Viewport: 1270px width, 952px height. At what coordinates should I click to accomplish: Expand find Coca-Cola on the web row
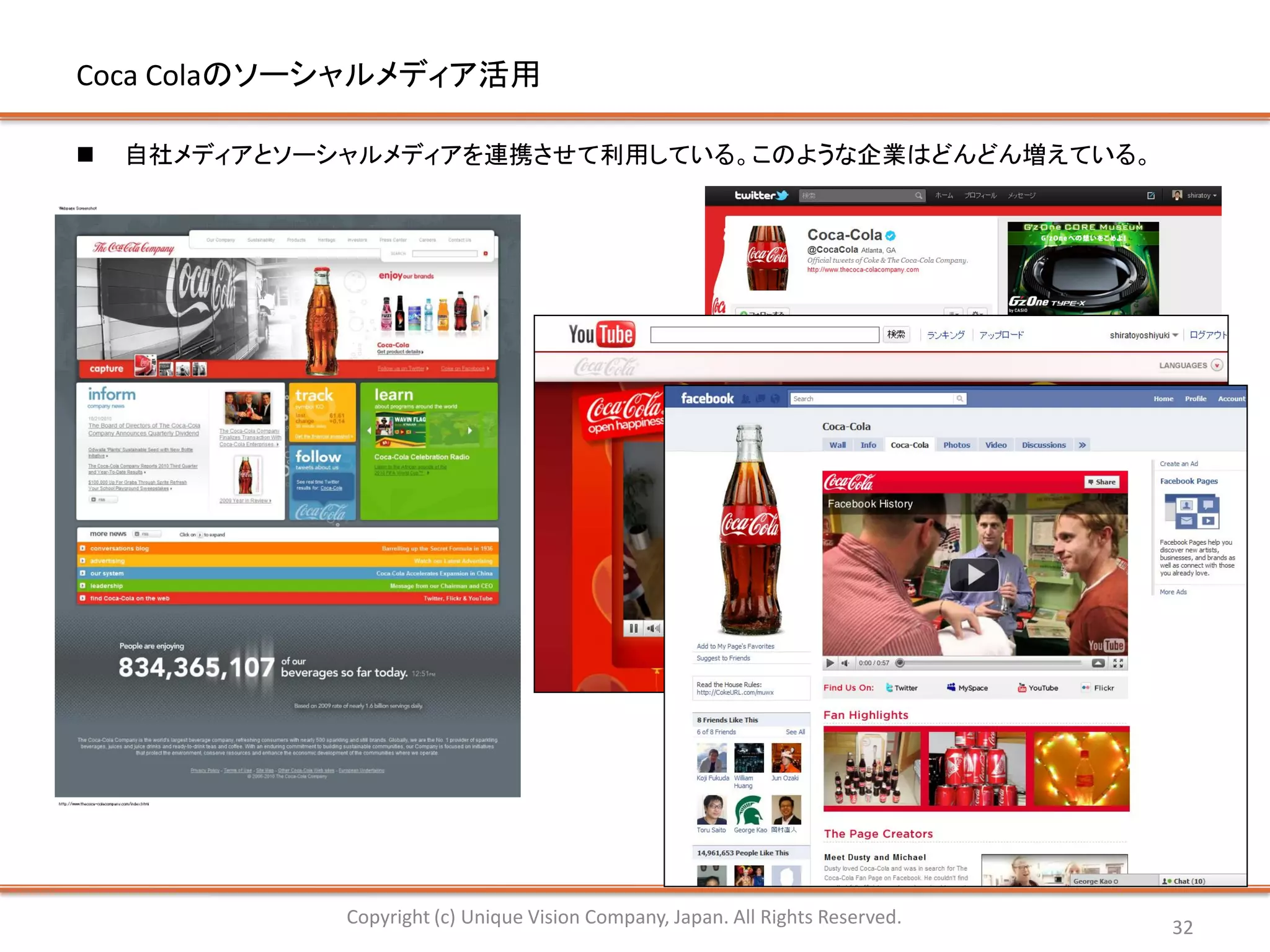coord(82,599)
